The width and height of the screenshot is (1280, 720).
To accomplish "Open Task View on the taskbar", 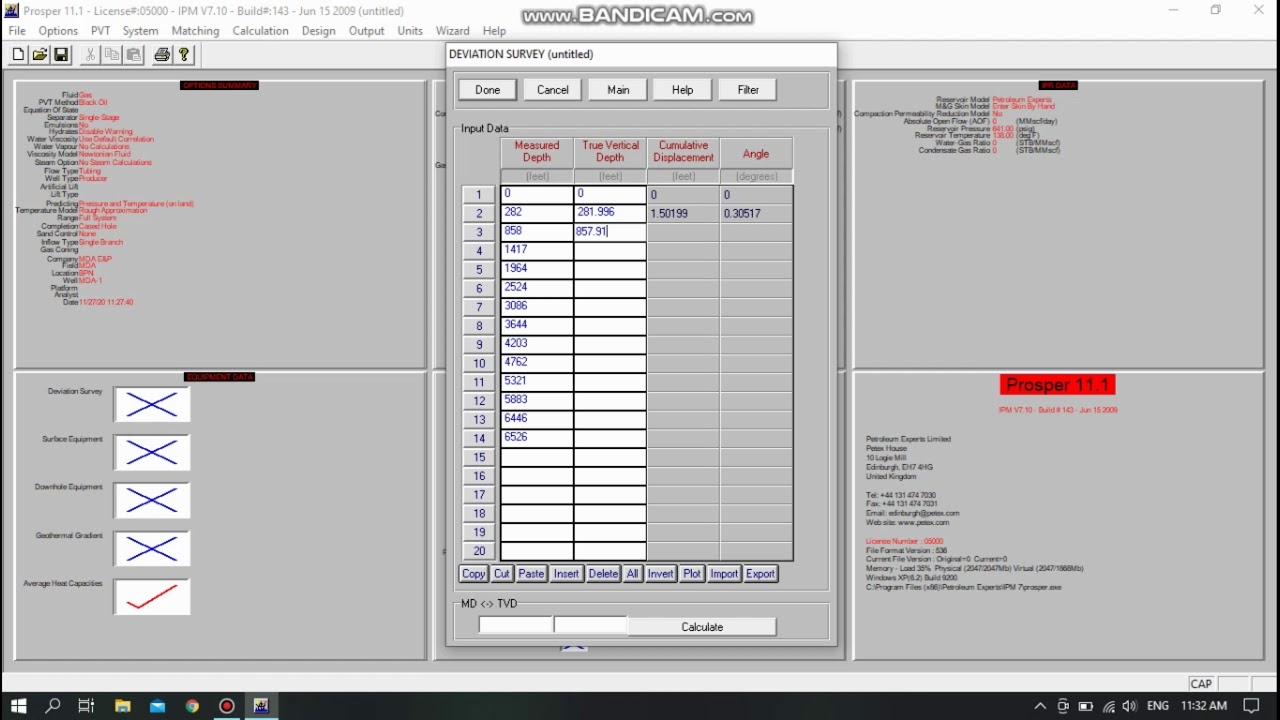I will [86, 706].
